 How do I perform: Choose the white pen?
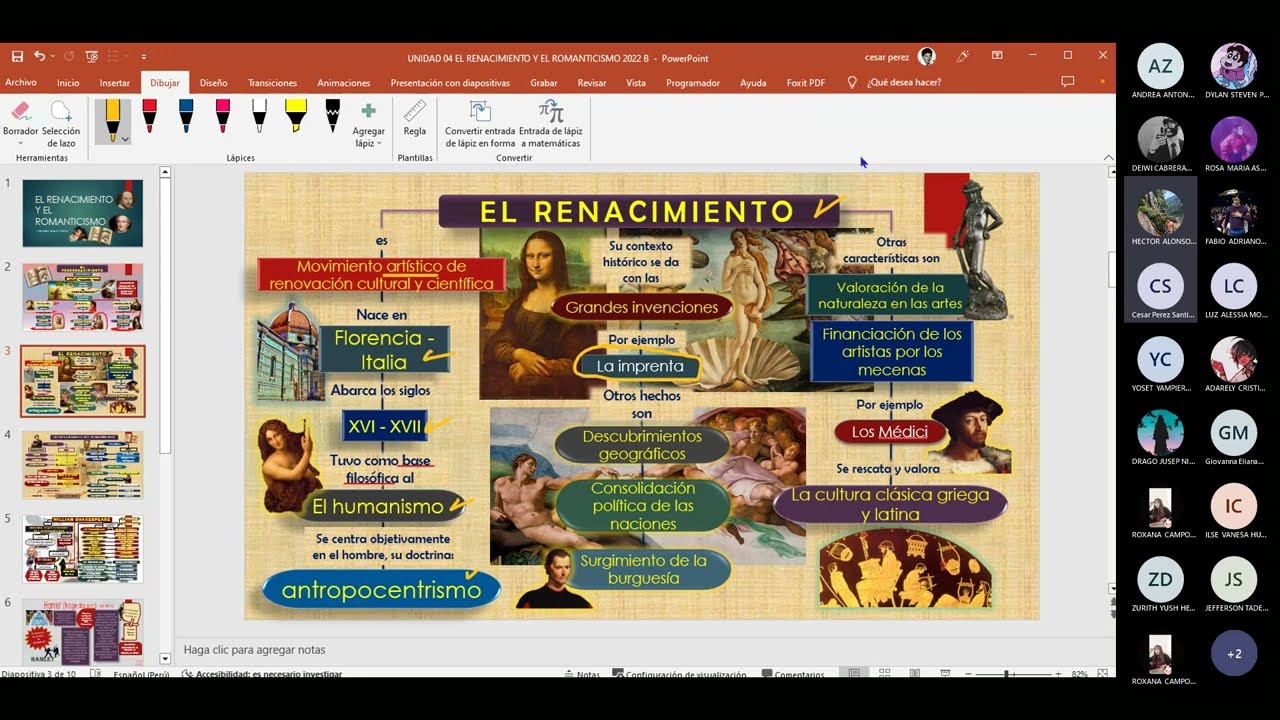pyautogui.click(x=259, y=116)
